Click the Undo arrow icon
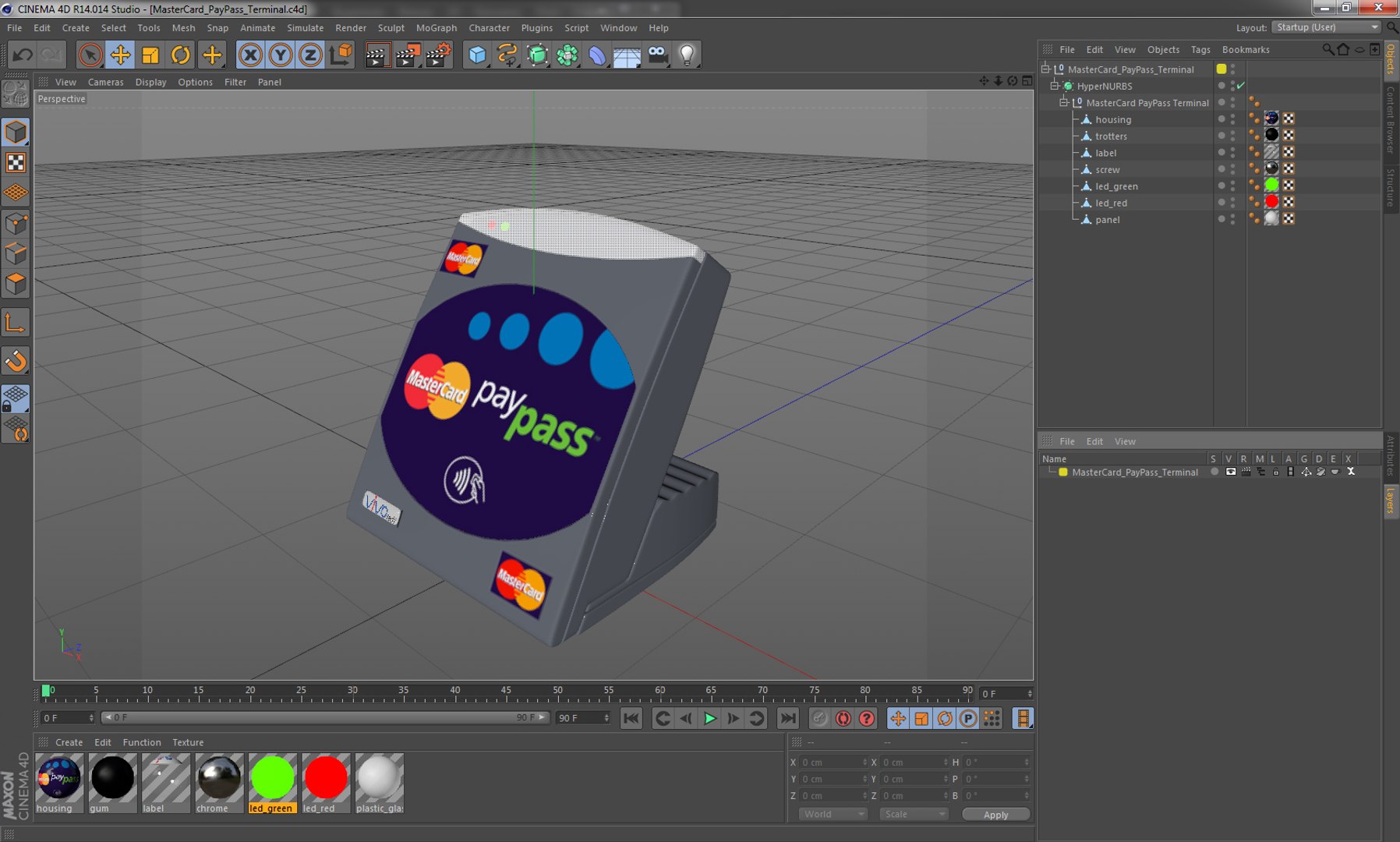The width and height of the screenshot is (1400, 842). (x=23, y=55)
